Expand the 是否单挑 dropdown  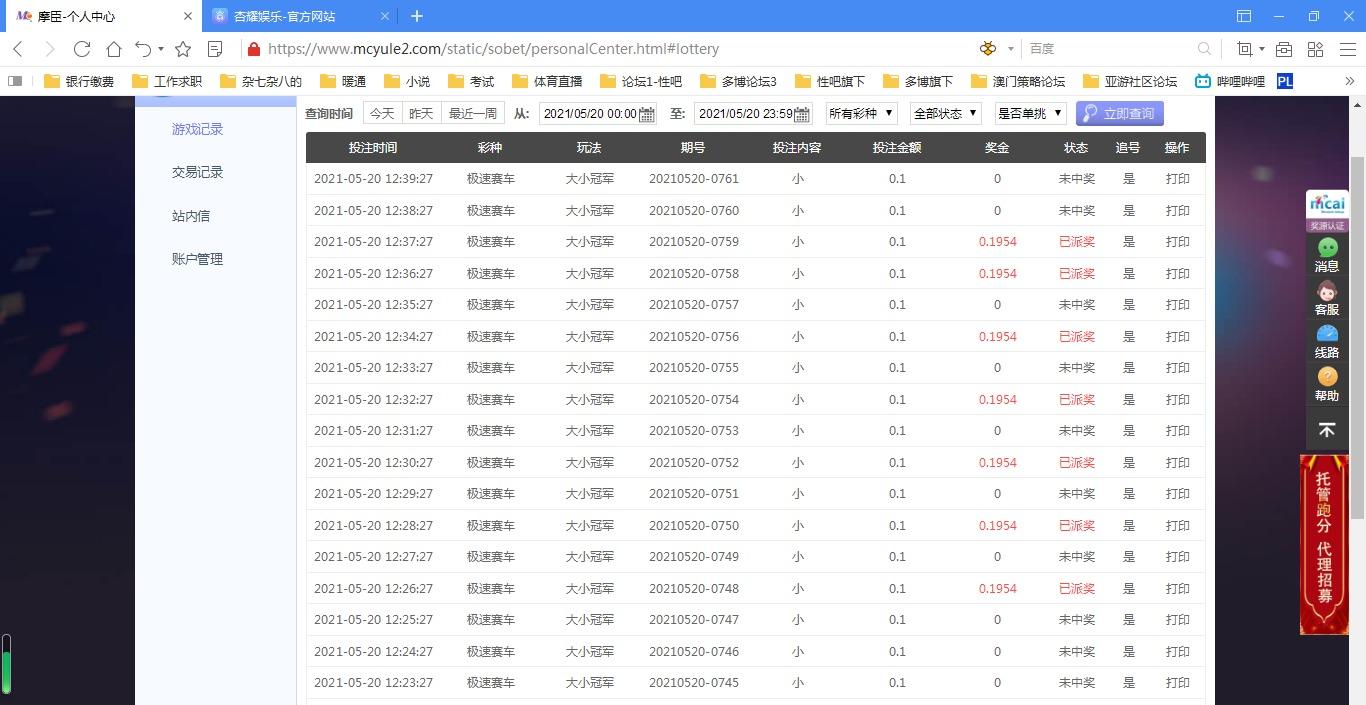coord(1031,114)
